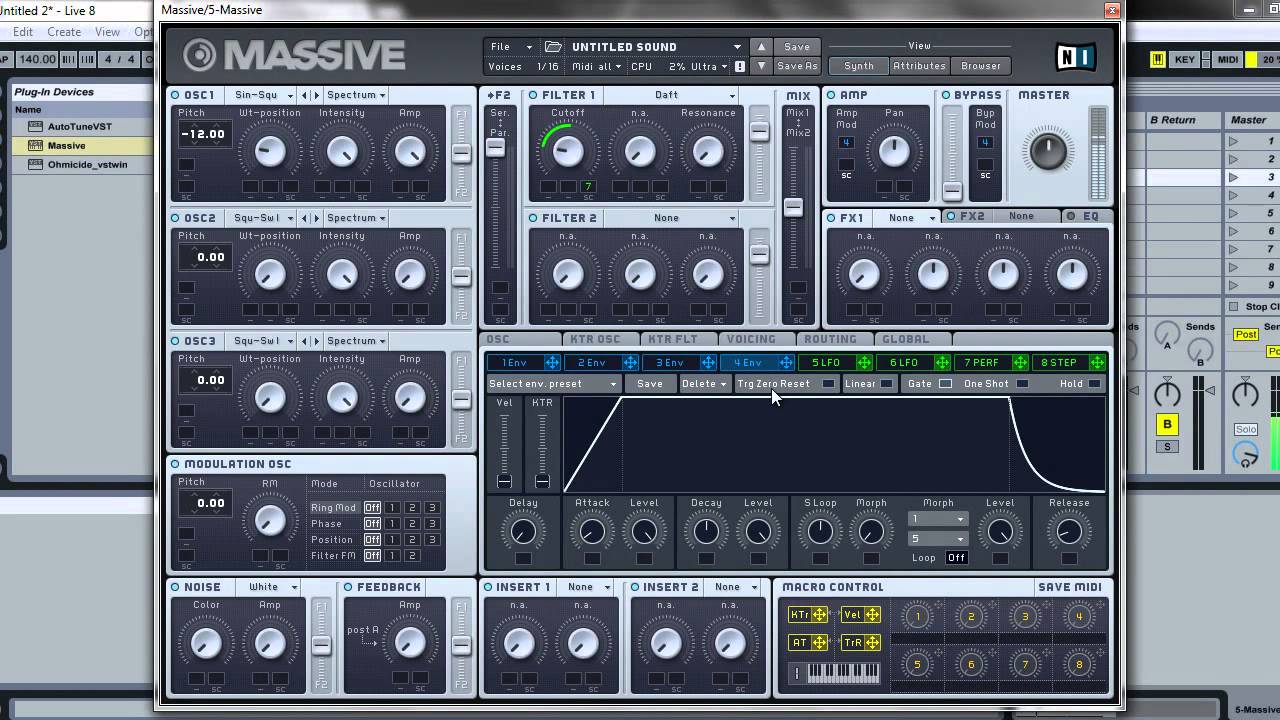1280x720 pixels.
Task: Click the 8 STEP modulation drag handle
Action: tap(1098, 363)
